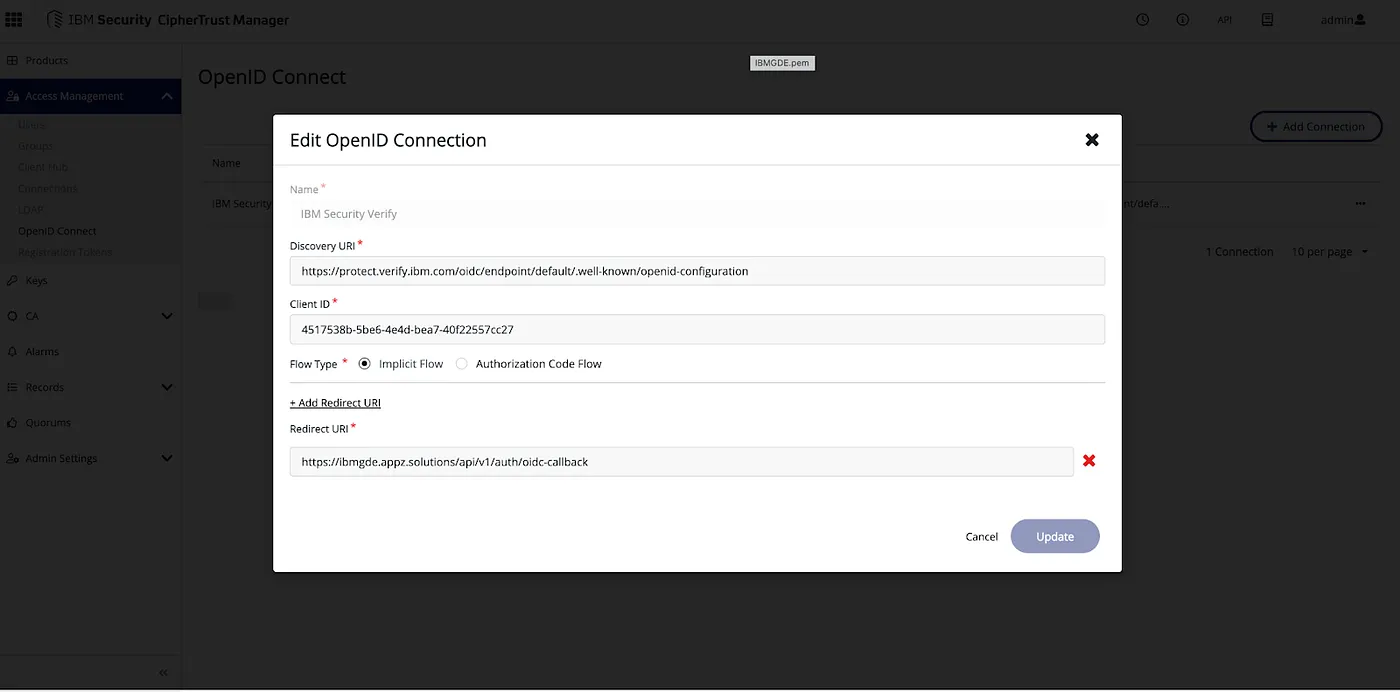1400x692 pixels.
Task: Remove redirect URI with red X icon
Action: coord(1089,461)
